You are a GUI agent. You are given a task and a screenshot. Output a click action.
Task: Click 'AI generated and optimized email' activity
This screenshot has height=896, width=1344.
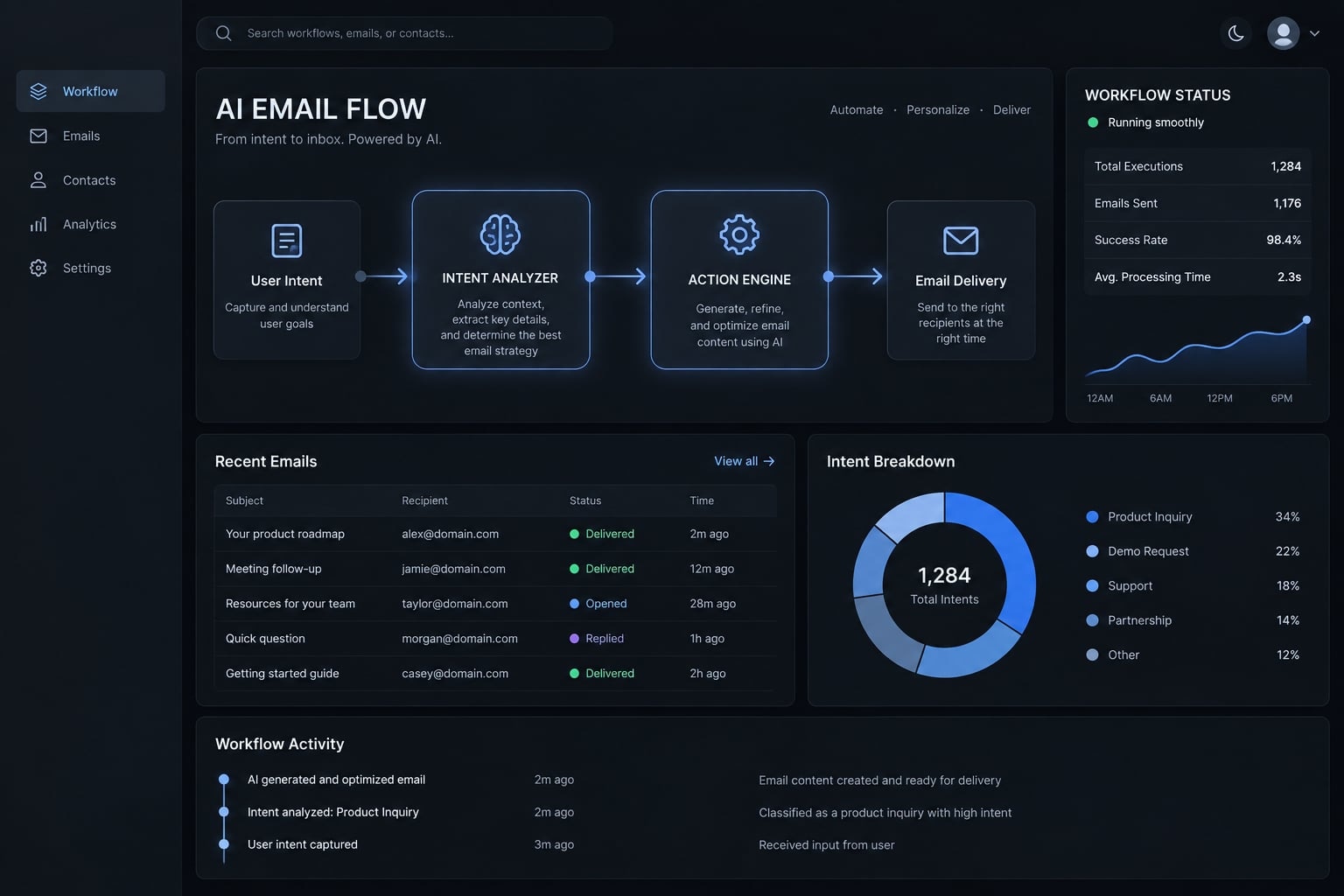tap(336, 780)
